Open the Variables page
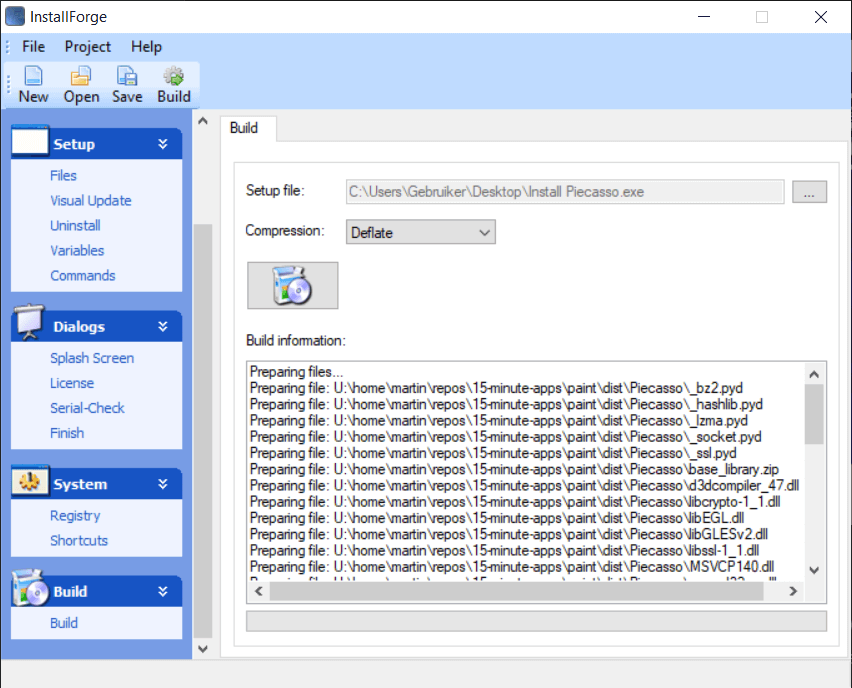 [x=77, y=251]
